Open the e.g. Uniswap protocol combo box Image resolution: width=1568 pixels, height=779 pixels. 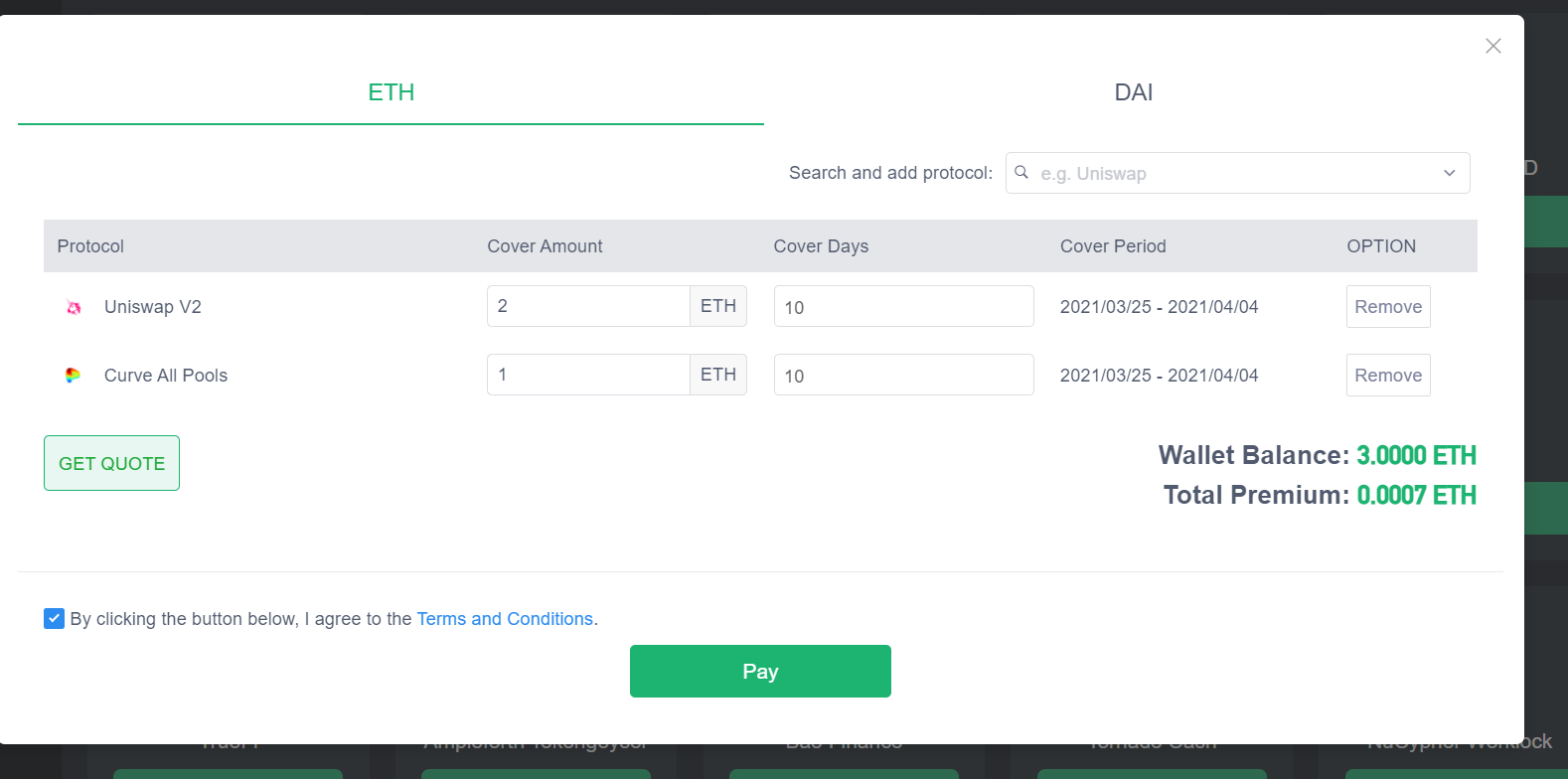(x=1237, y=173)
